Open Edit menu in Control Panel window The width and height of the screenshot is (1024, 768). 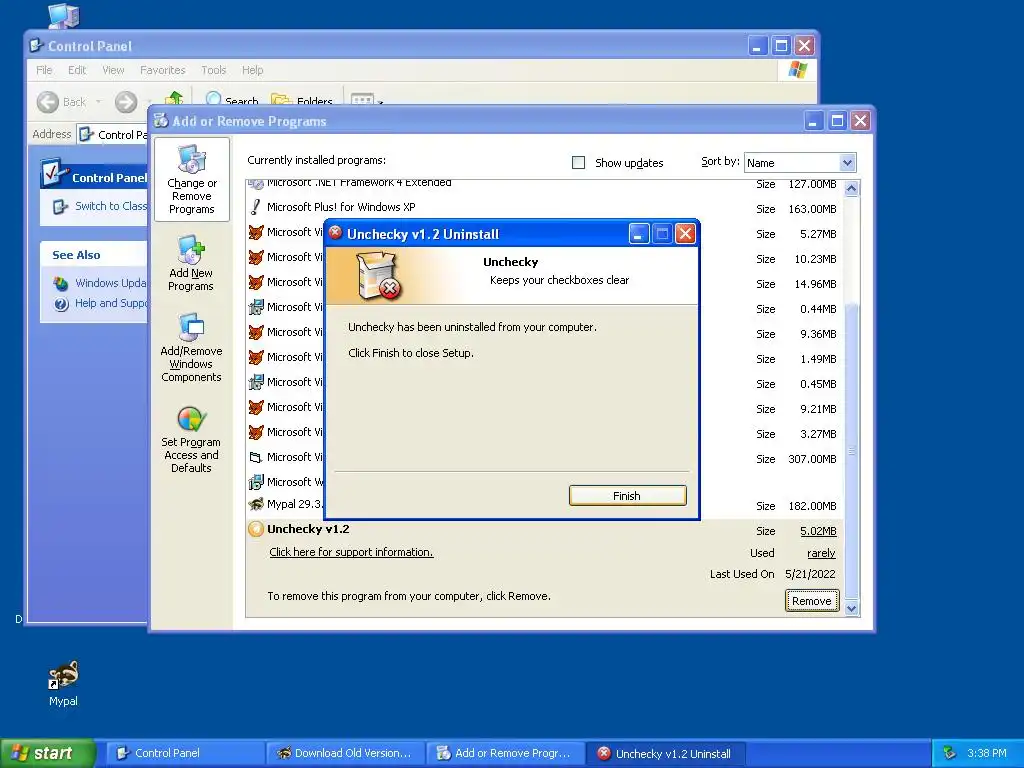coord(77,70)
